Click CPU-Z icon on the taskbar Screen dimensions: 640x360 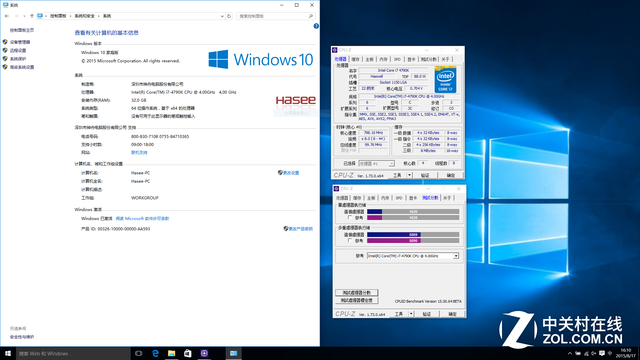(x=204, y=353)
